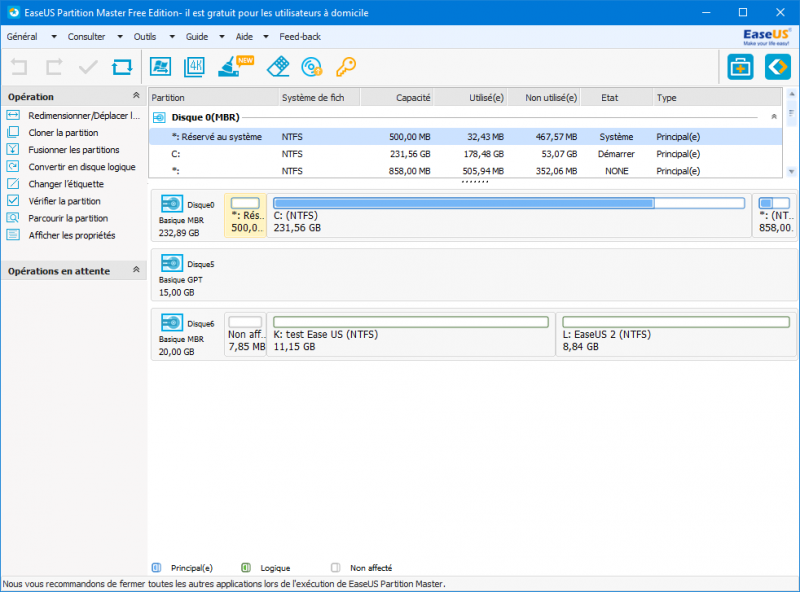This screenshot has height=592, width=800.
Task: Open the Guide menu
Action: [197, 37]
